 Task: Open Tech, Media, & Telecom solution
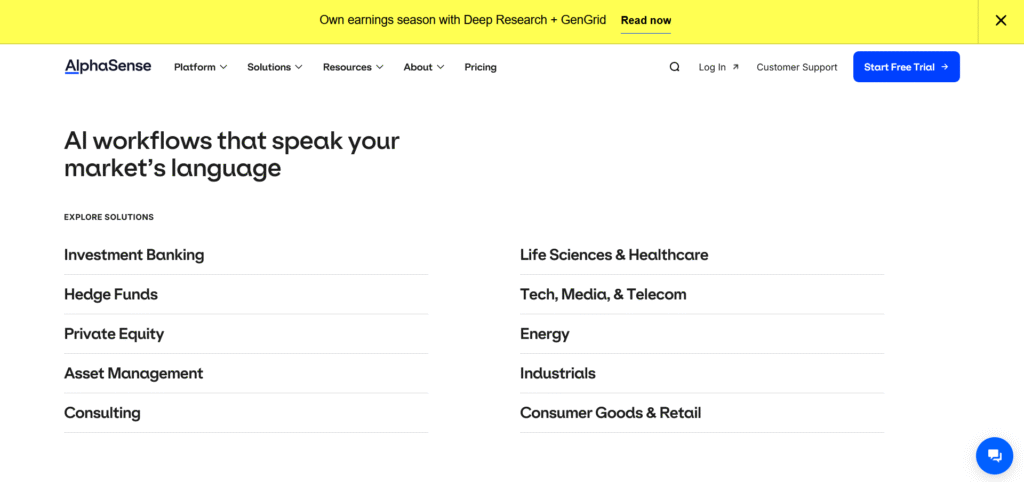603,294
